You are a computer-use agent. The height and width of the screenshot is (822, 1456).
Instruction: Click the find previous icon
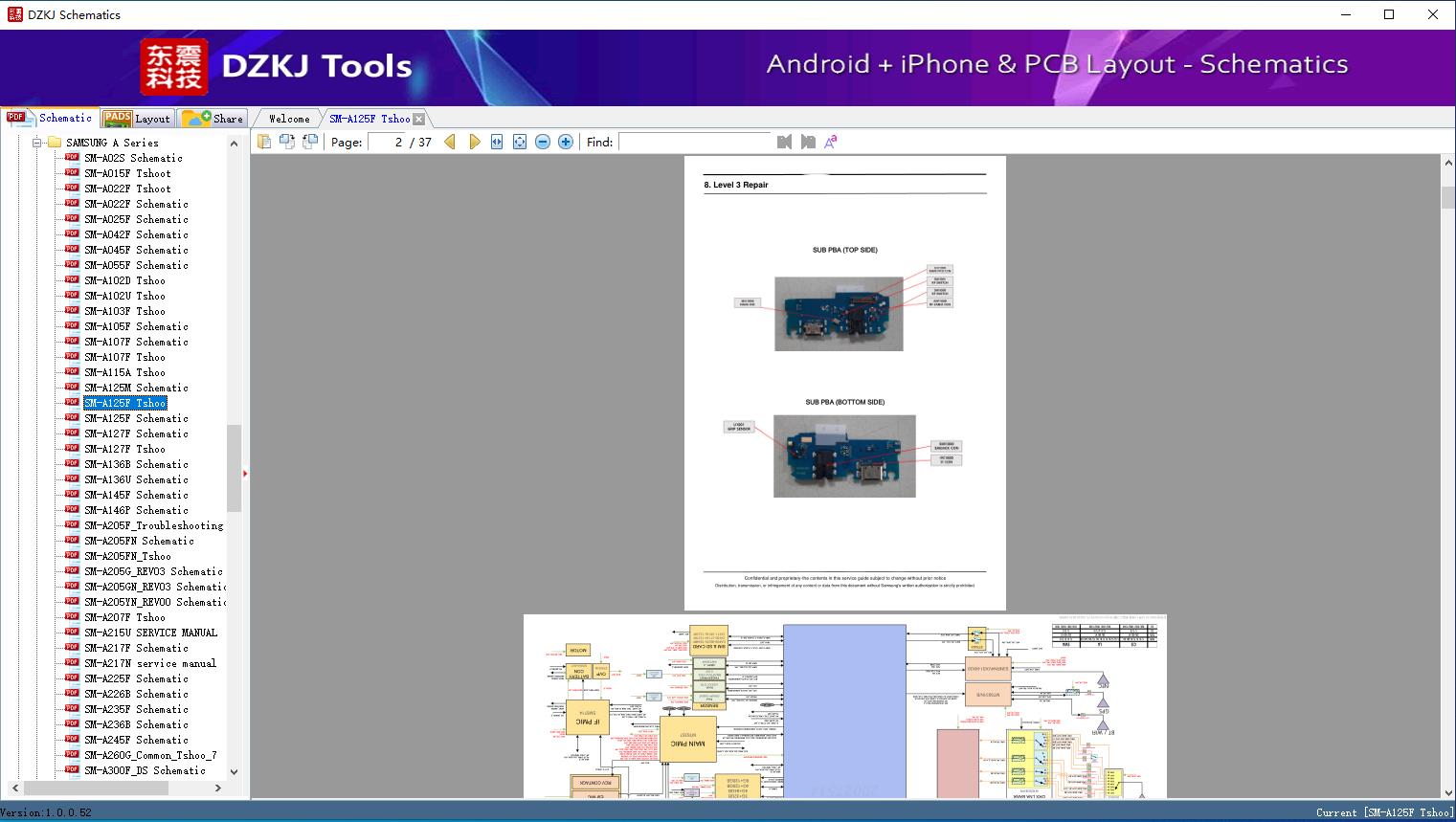(x=785, y=142)
